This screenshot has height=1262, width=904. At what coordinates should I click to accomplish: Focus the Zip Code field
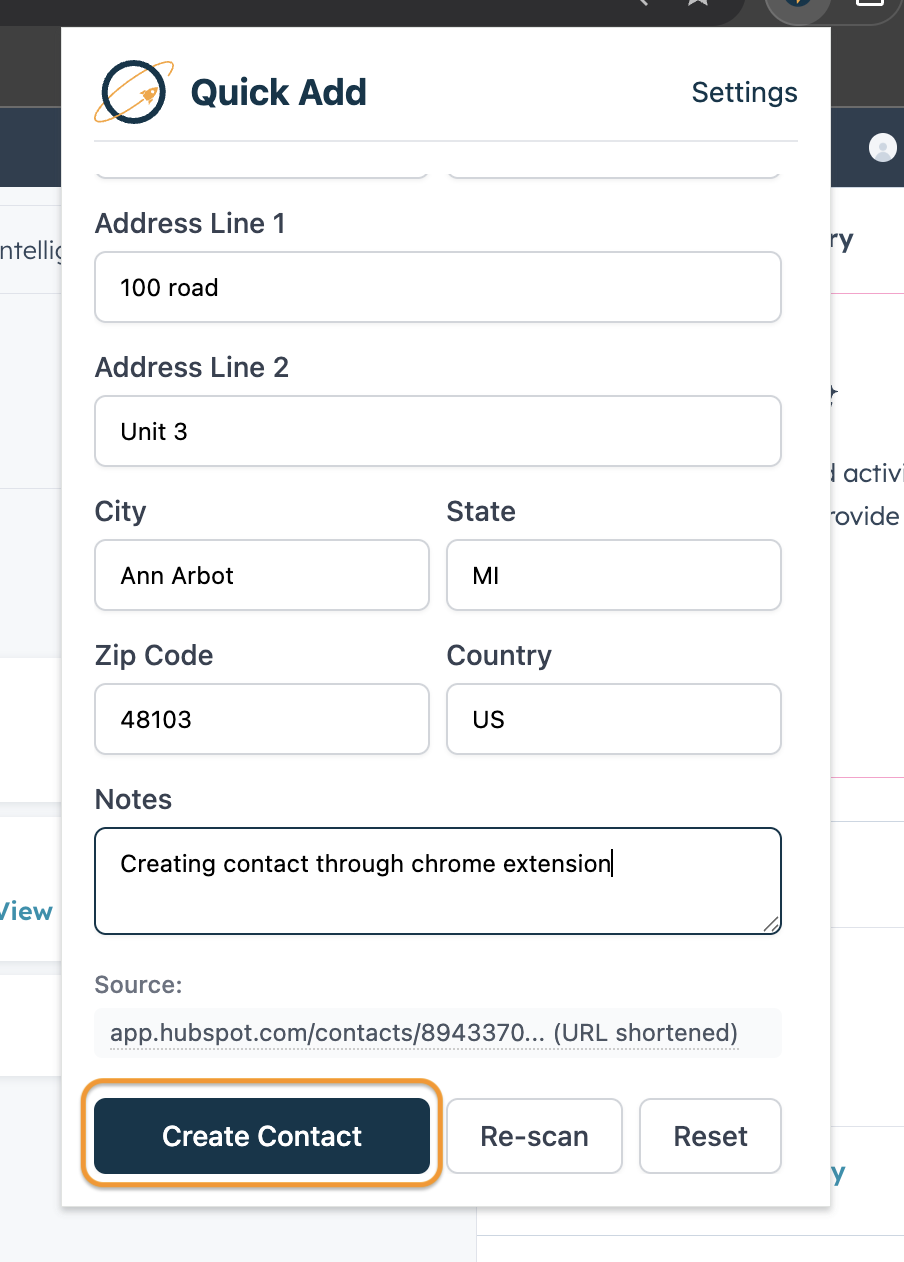point(261,720)
